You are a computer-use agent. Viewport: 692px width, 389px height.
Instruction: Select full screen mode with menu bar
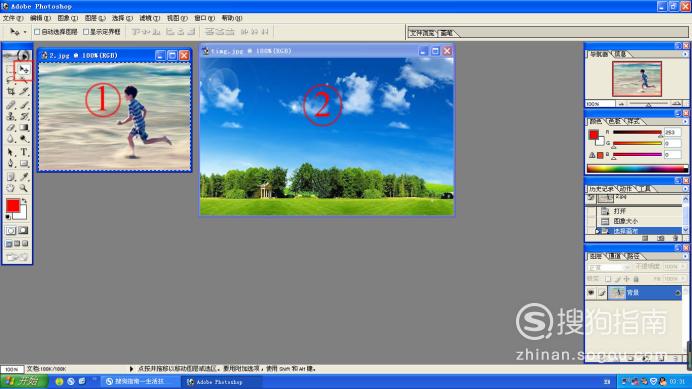pos(17,244)
